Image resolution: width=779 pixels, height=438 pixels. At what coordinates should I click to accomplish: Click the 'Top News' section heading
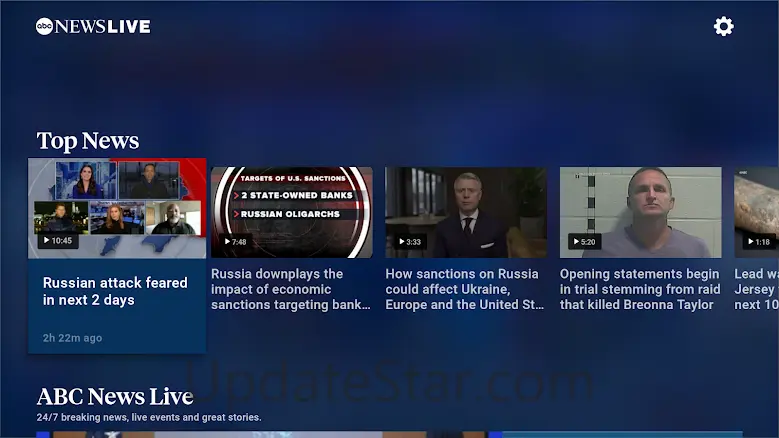tap(88, 141)
